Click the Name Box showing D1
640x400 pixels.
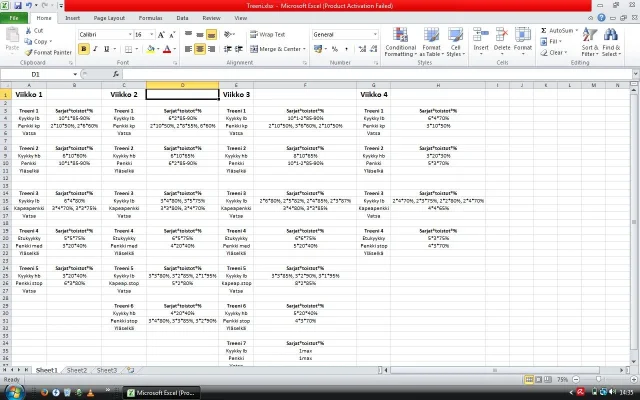[x=36, y=75]
